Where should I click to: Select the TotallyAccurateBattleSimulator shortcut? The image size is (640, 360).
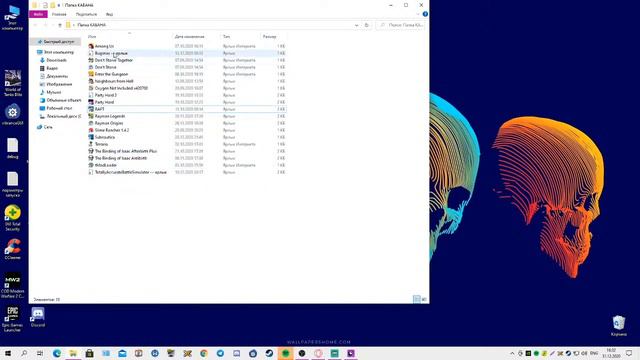point(130,172)
